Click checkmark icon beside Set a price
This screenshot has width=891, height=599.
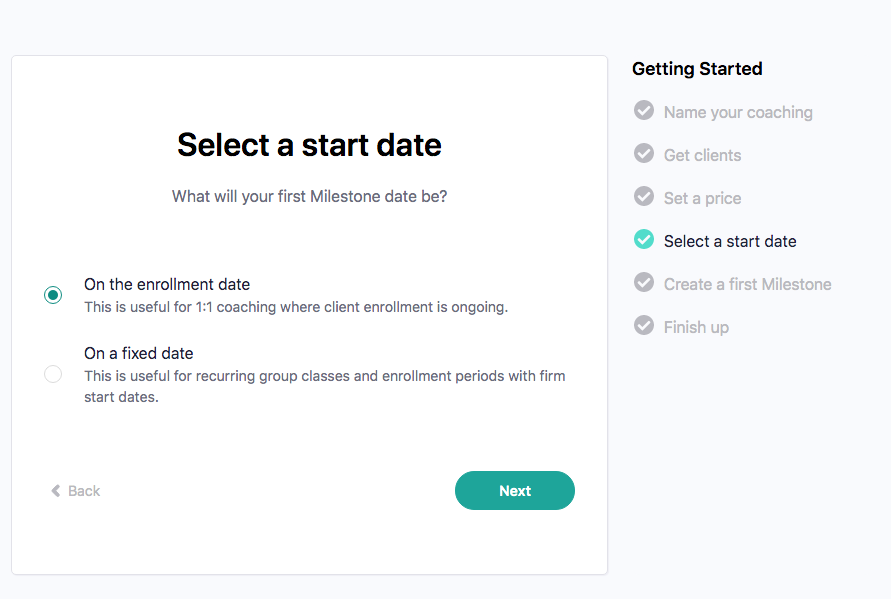[x=644, y=197]
